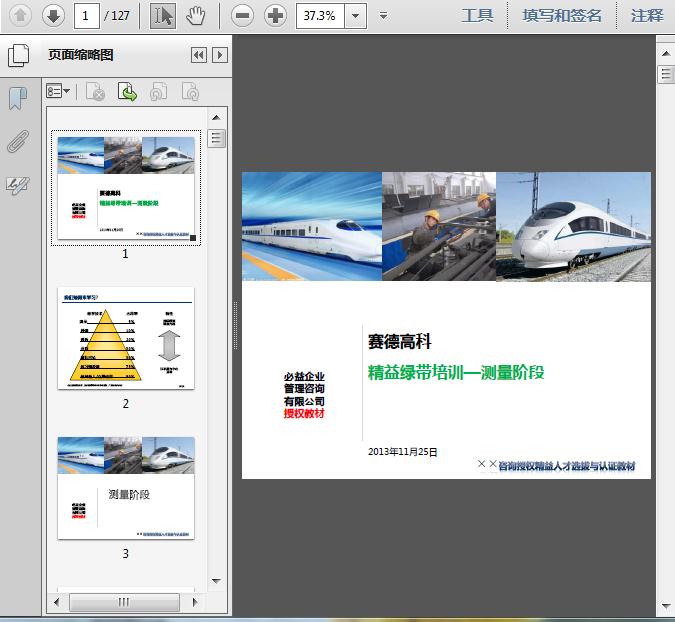Image resolution: width=675 pixels, height=622 pixels.
Task: Open the thumbnail options dropdown menu
Action: point(58,91)
